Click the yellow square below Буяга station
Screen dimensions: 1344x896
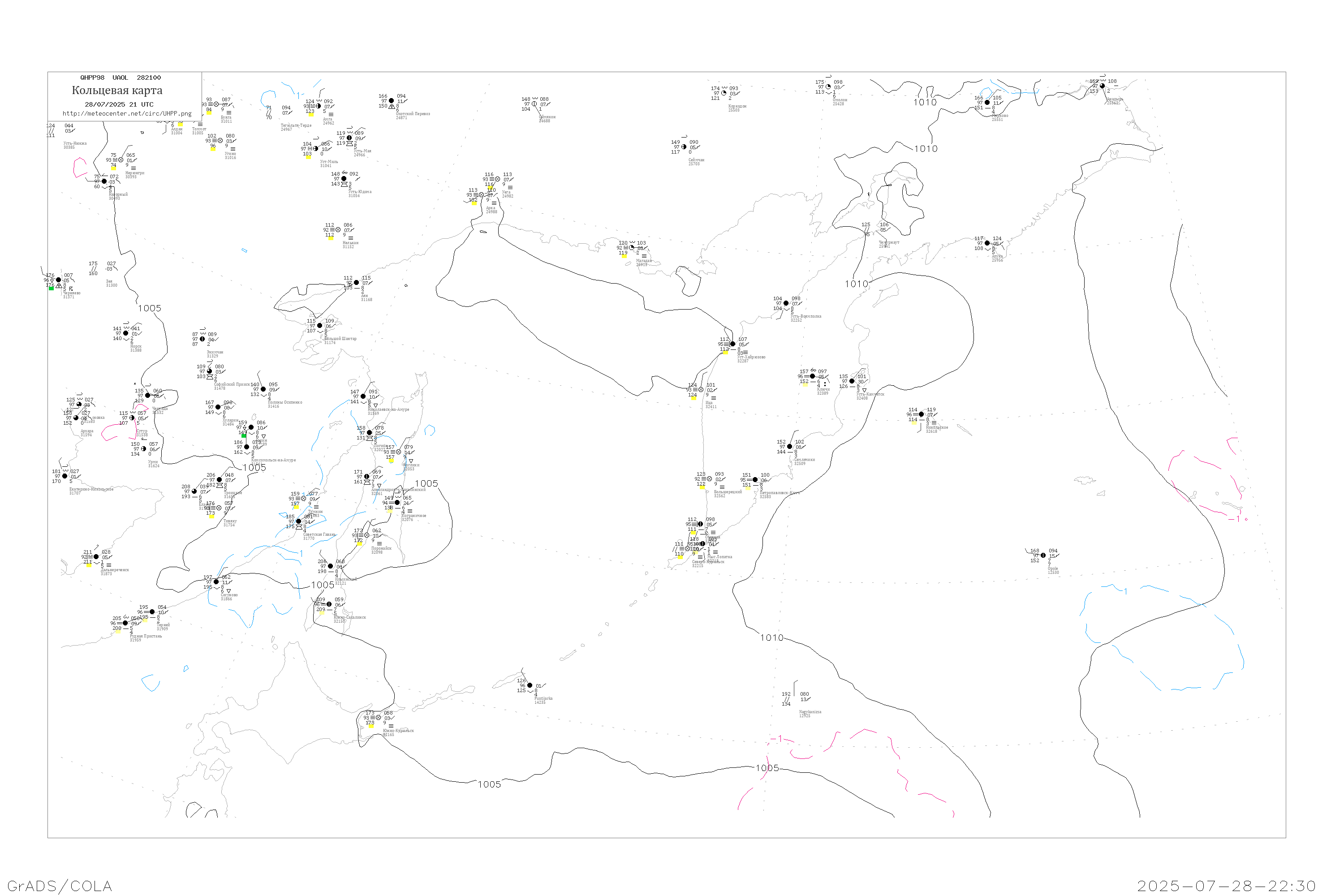pos(209,112)
